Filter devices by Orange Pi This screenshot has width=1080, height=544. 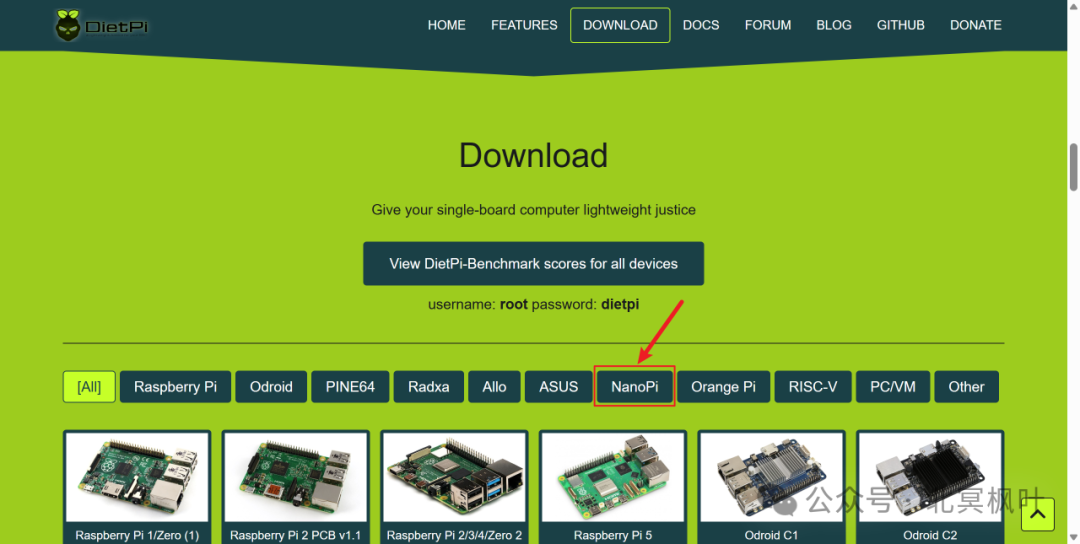(x=723, y=387)
